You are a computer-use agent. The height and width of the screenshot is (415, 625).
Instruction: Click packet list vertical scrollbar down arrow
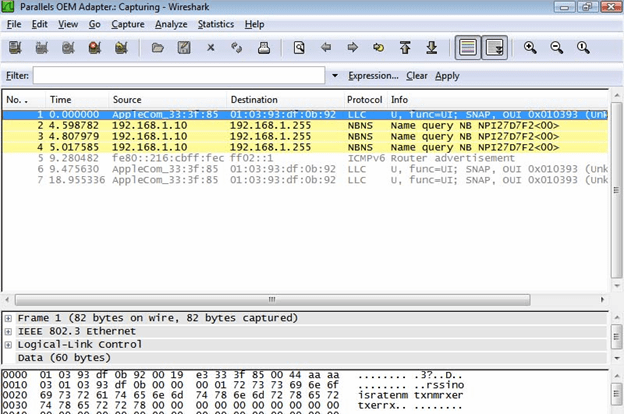tap(617, 285)
